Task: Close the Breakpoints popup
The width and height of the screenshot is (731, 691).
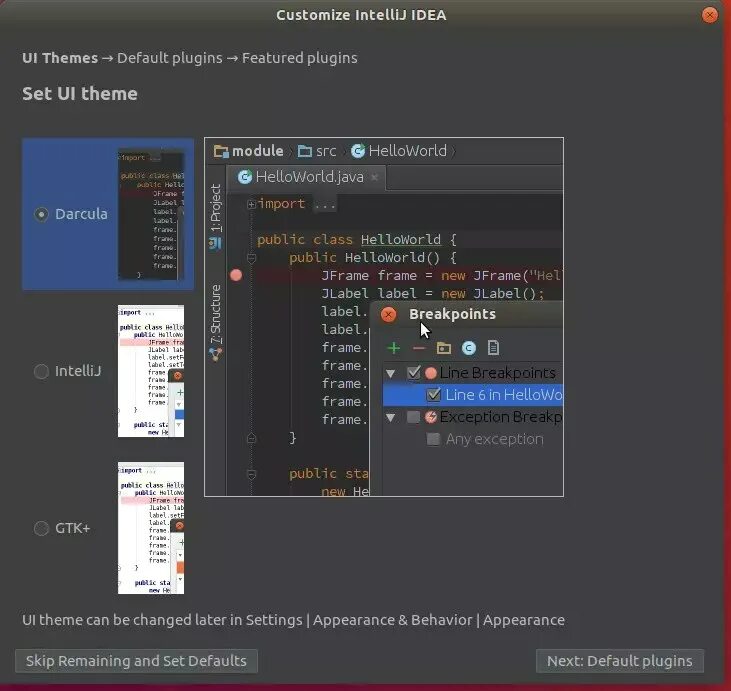Action: click(x=388, y=315)
